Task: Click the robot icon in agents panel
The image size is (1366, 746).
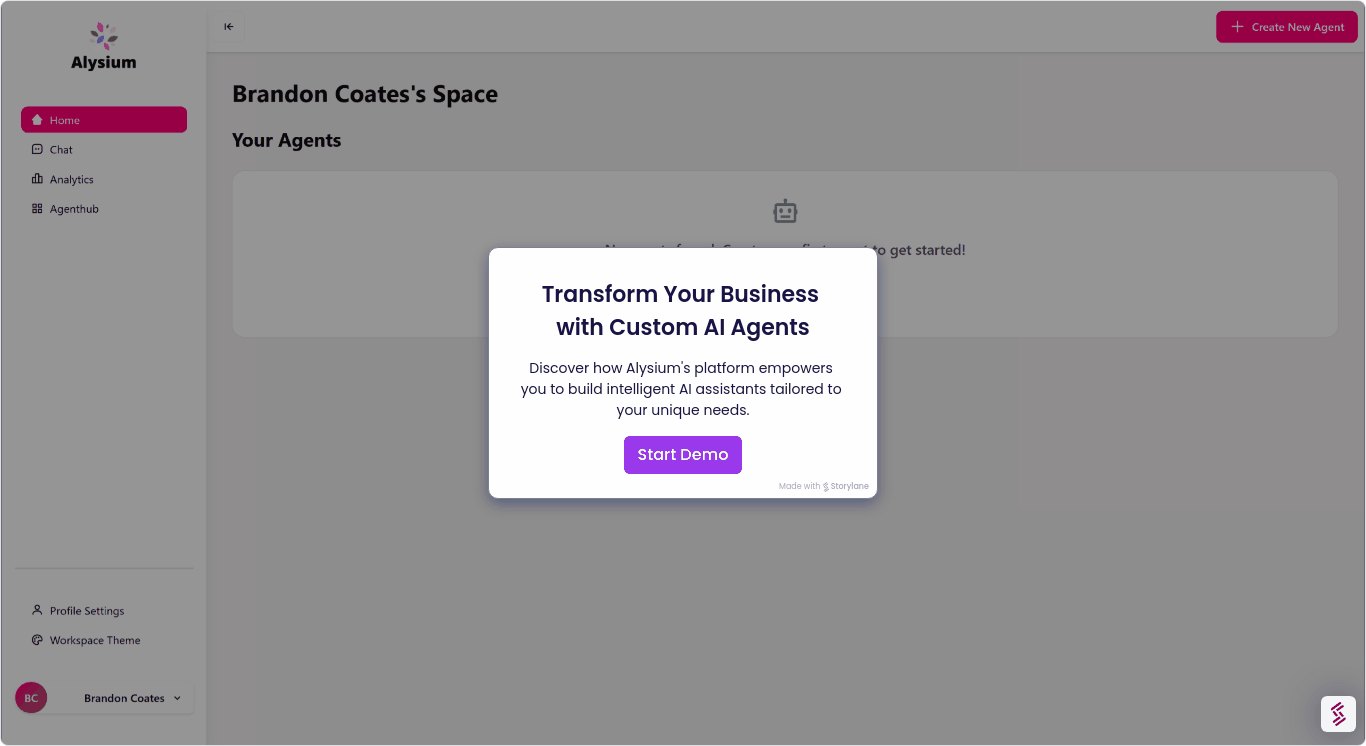Action: pos(785,211)
